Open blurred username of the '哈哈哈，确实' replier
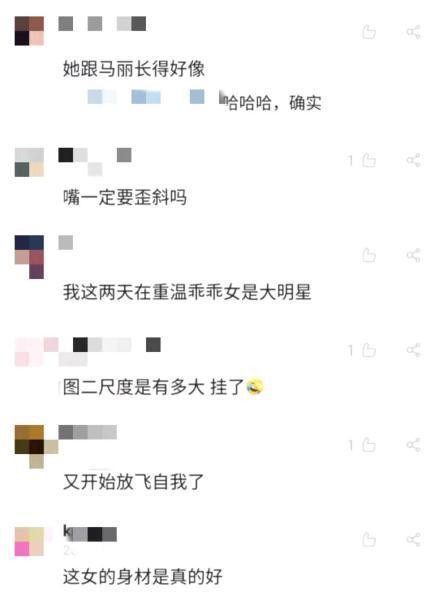Image resolution: width=438 pixels, height=600 pixels. tap(146, 97)
